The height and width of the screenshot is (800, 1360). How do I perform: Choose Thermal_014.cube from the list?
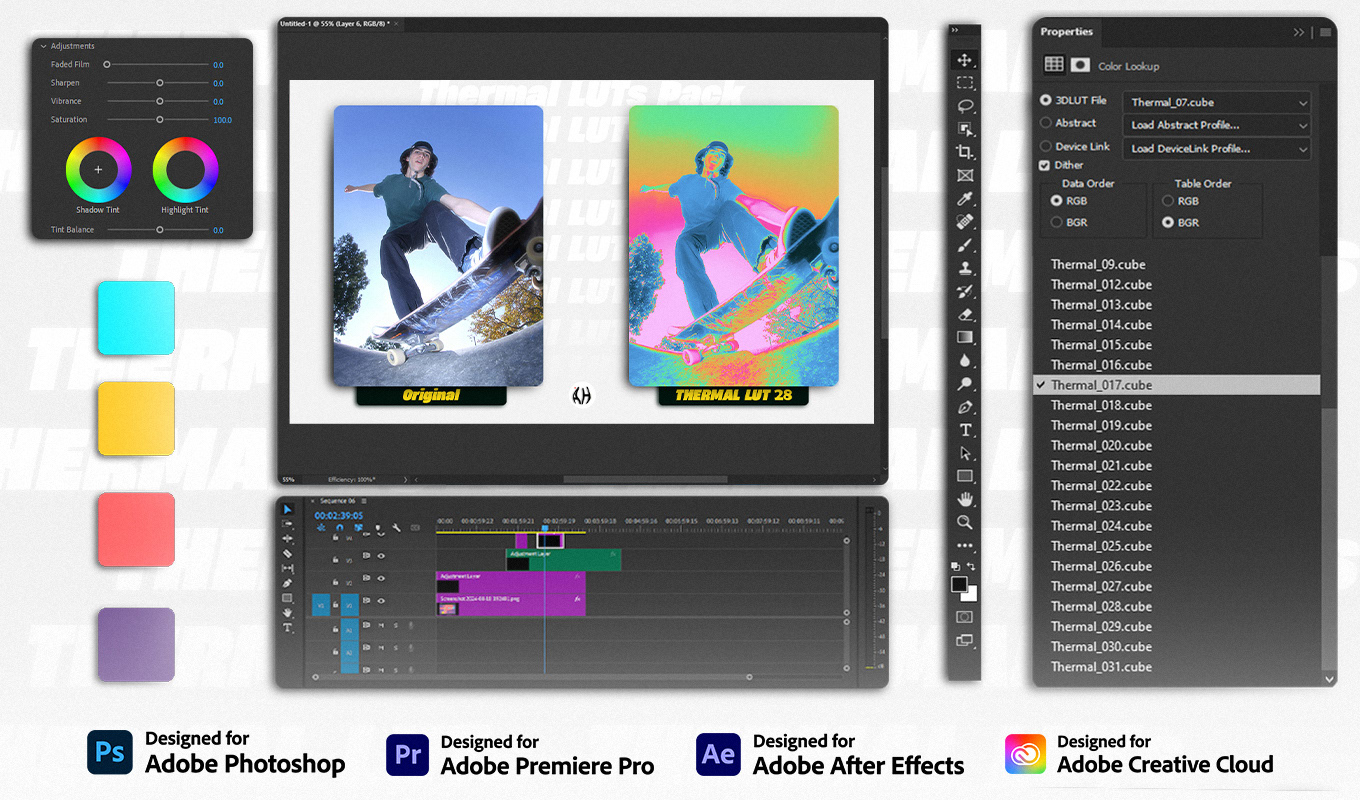pos(1101,324)
